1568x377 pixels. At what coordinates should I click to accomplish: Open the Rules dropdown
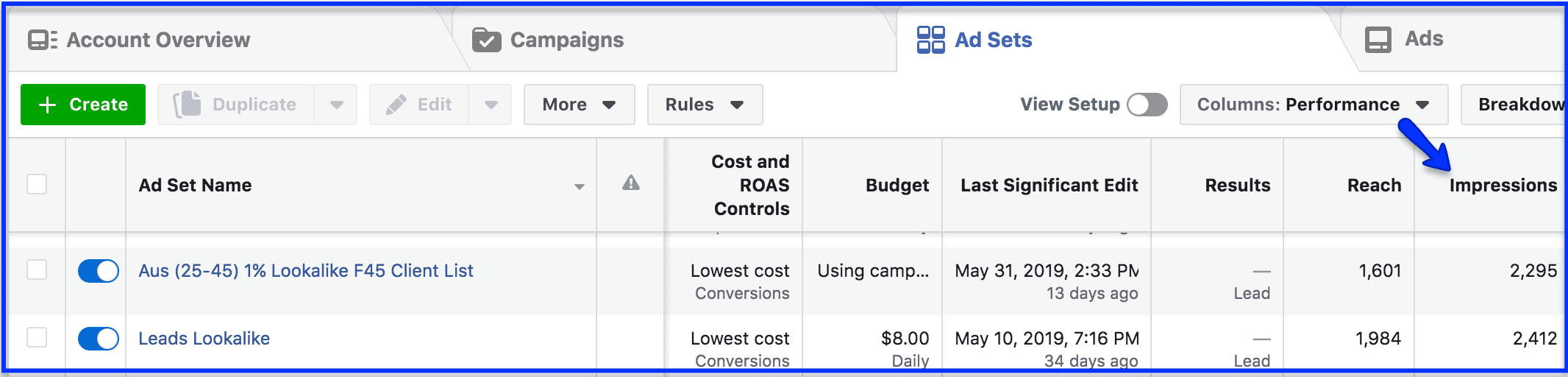[x=704, y=105]
